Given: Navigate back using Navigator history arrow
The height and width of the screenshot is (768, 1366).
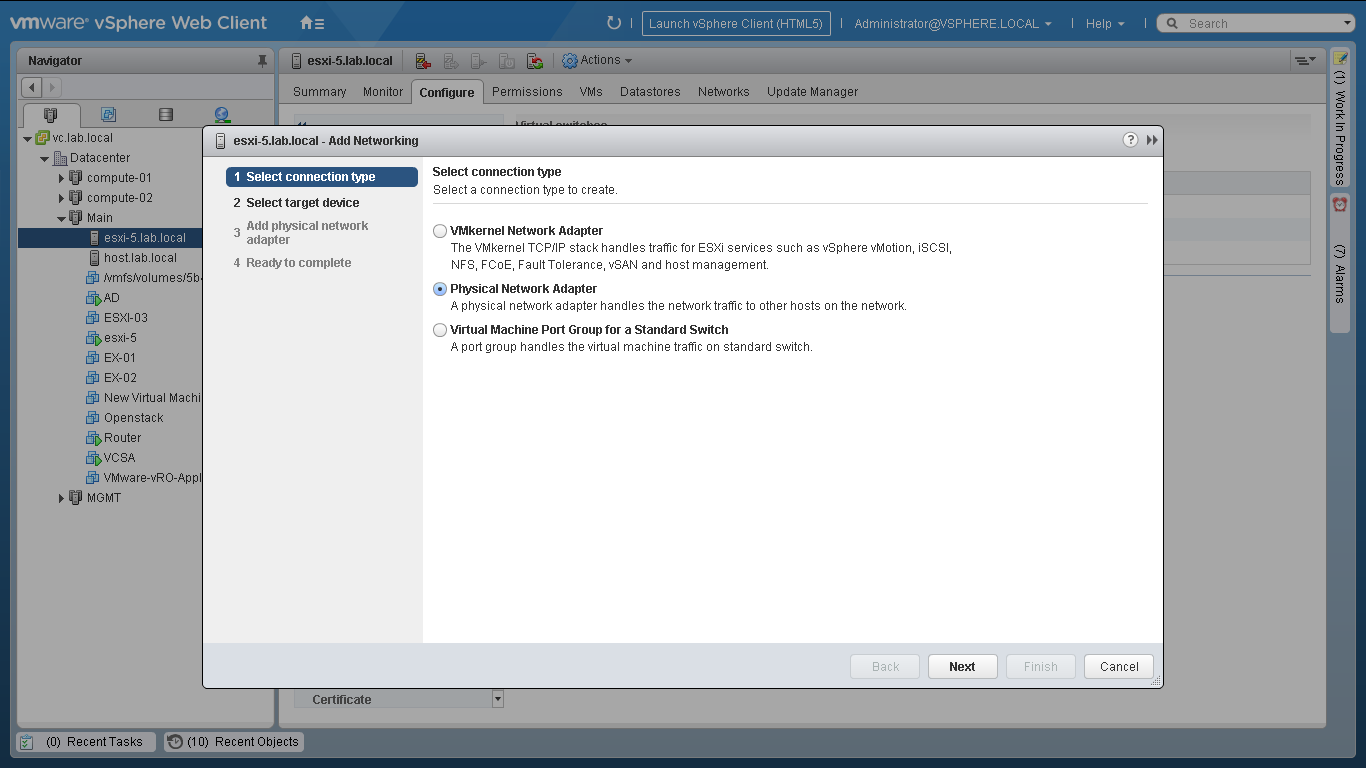Looking at the screenshot, I should (x=32, y=88).
